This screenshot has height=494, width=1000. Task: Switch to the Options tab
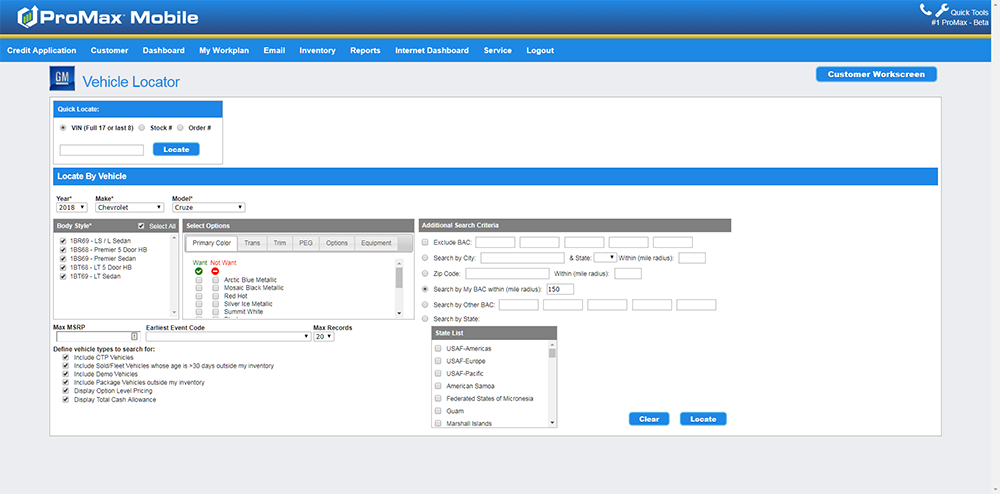pos(337,243)
